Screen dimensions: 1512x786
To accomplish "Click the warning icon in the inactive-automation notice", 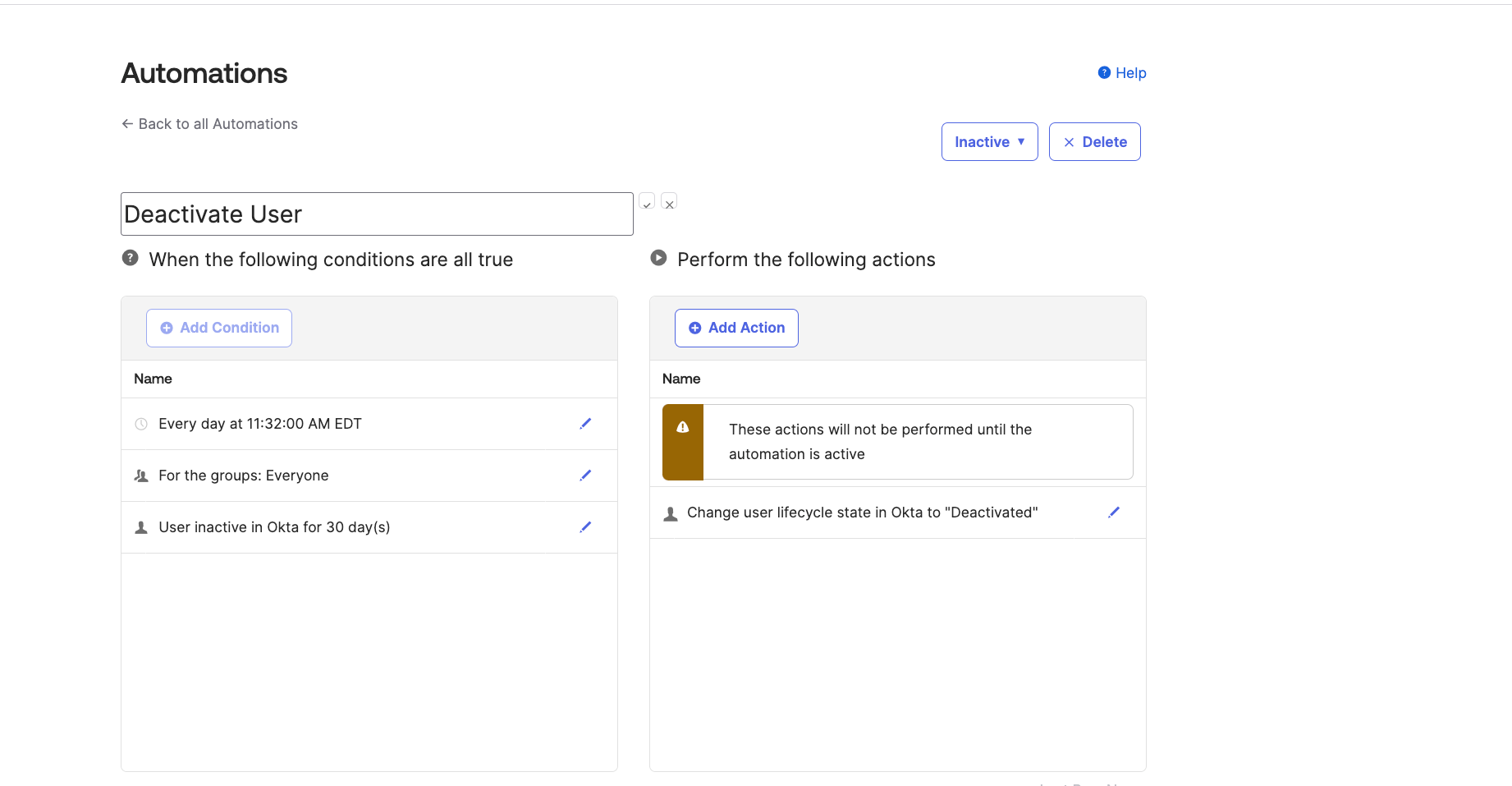I will pos(682,426).
